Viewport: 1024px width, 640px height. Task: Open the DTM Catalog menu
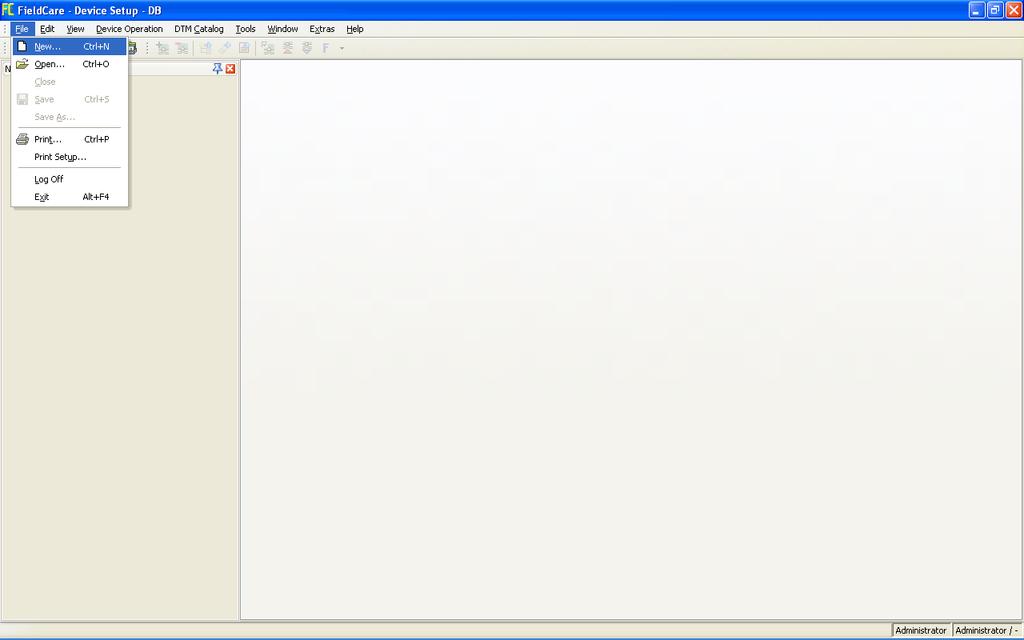click(x=199, y=29)
